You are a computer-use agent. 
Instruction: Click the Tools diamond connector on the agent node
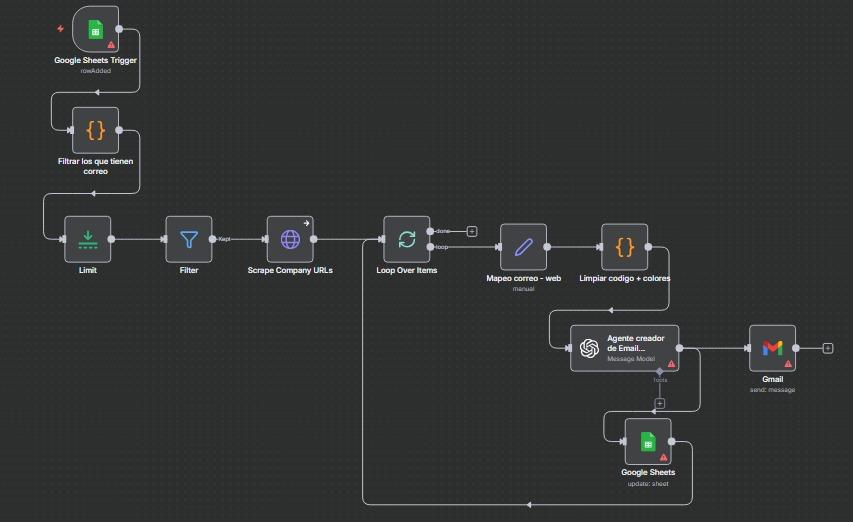click(659, 371)
